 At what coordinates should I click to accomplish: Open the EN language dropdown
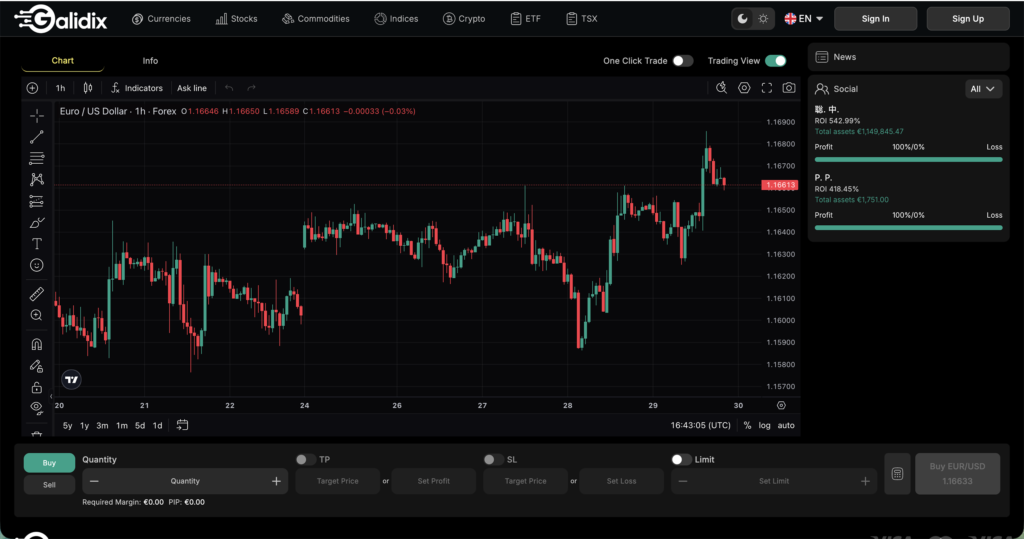(x=803, y=19)
